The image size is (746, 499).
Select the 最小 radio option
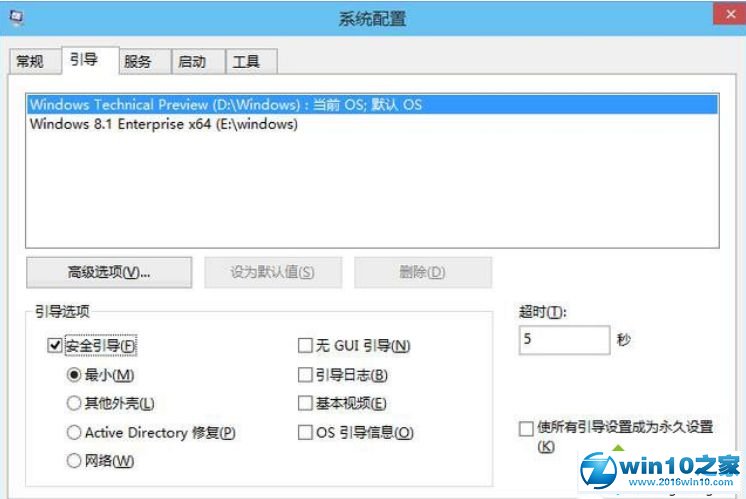point(73,375)
